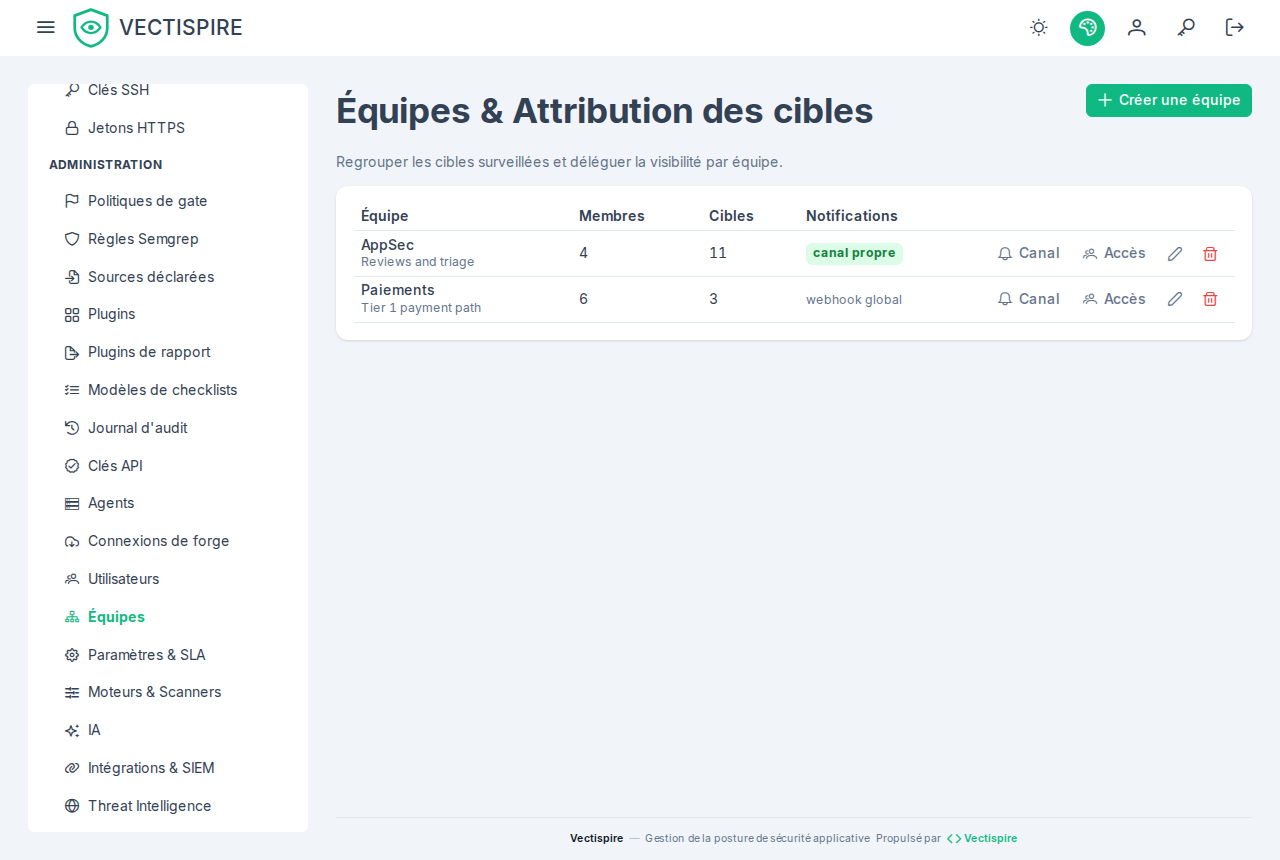Viewport: 1280px width, 860px height.
Task: Delete the Paiements team trash icon
Action: point(1210,299)
